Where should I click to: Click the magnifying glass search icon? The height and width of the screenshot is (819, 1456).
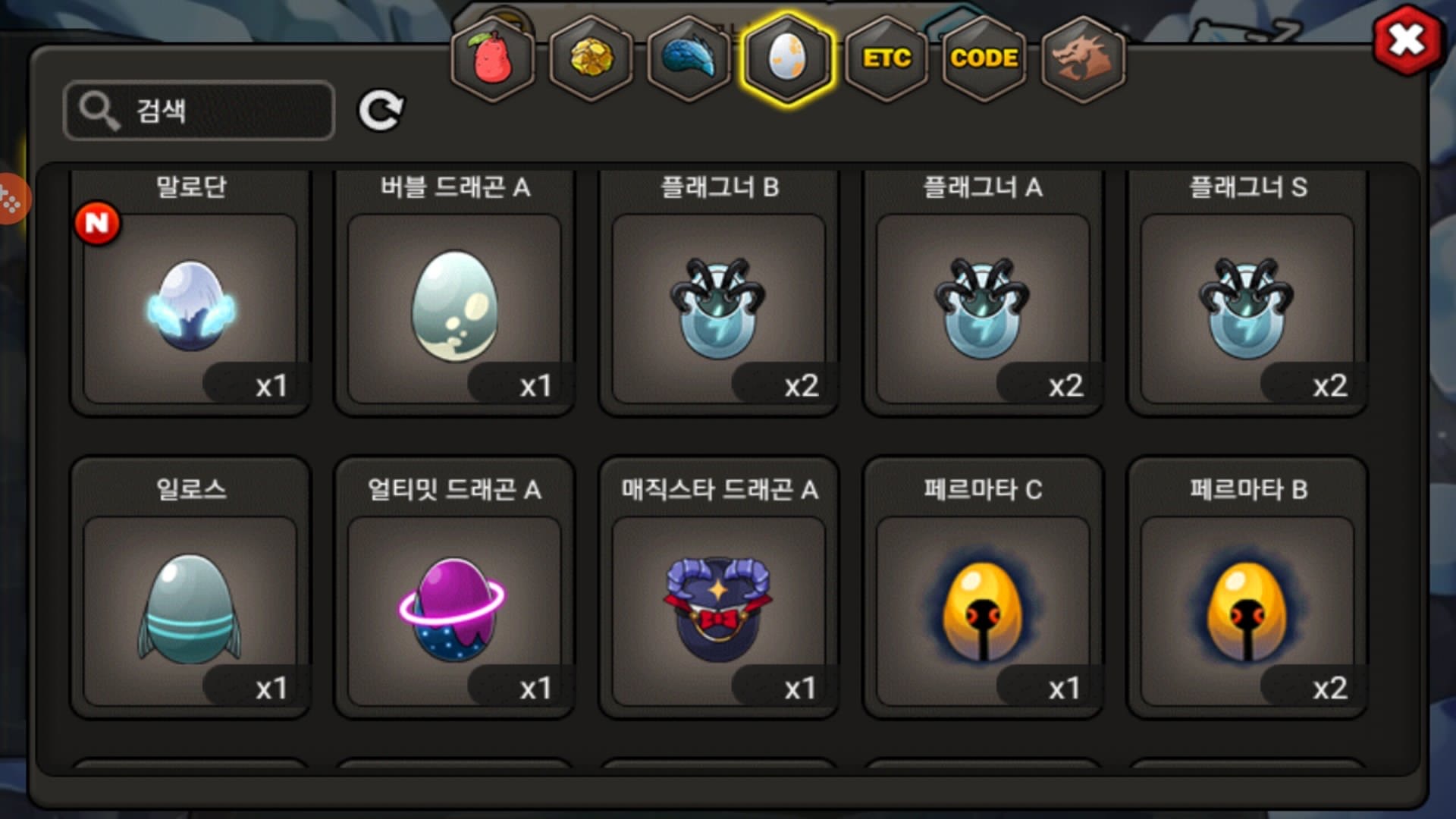[x=99, y=111]
